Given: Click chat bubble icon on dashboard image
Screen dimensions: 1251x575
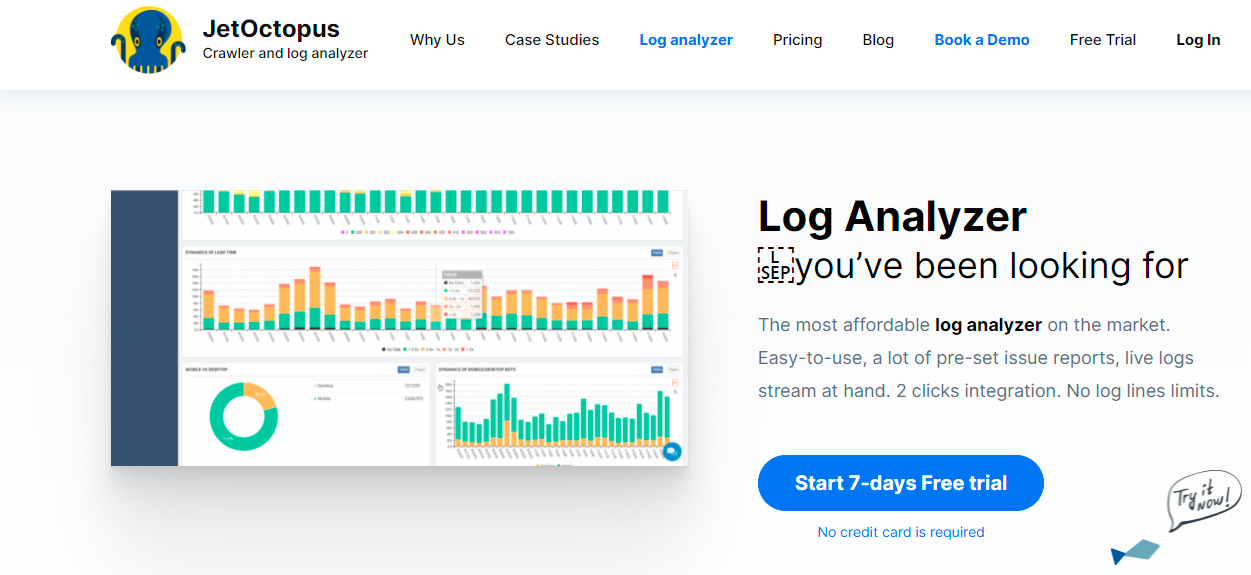Looking at the screenshot, I should [672, 452].
